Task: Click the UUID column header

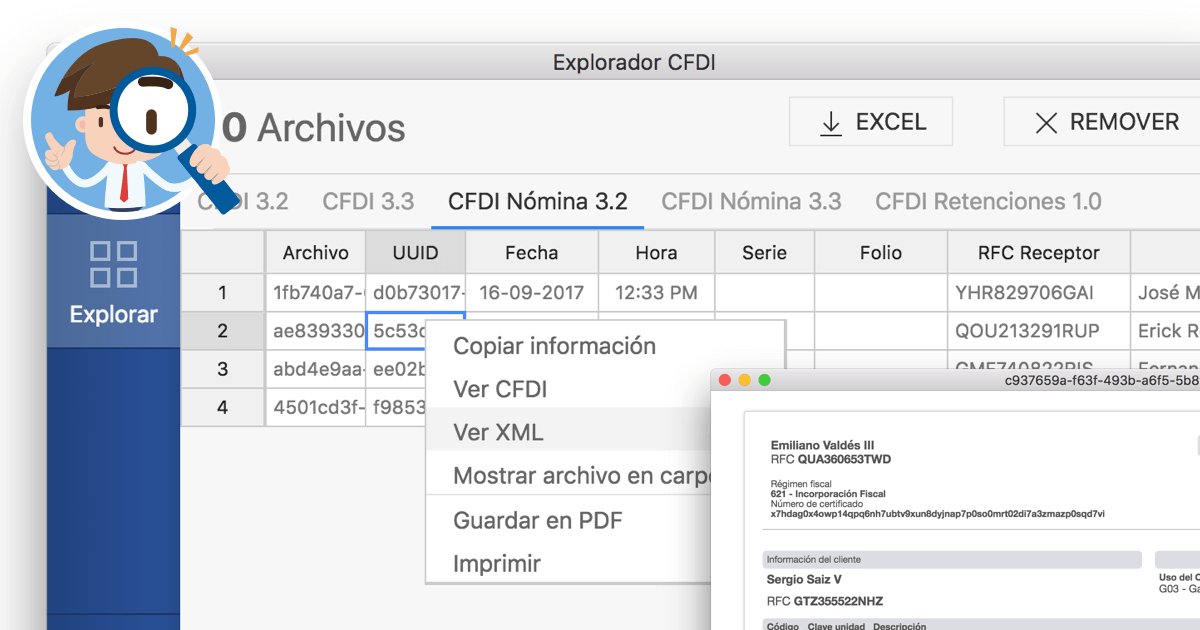Action: pos(415,253)
